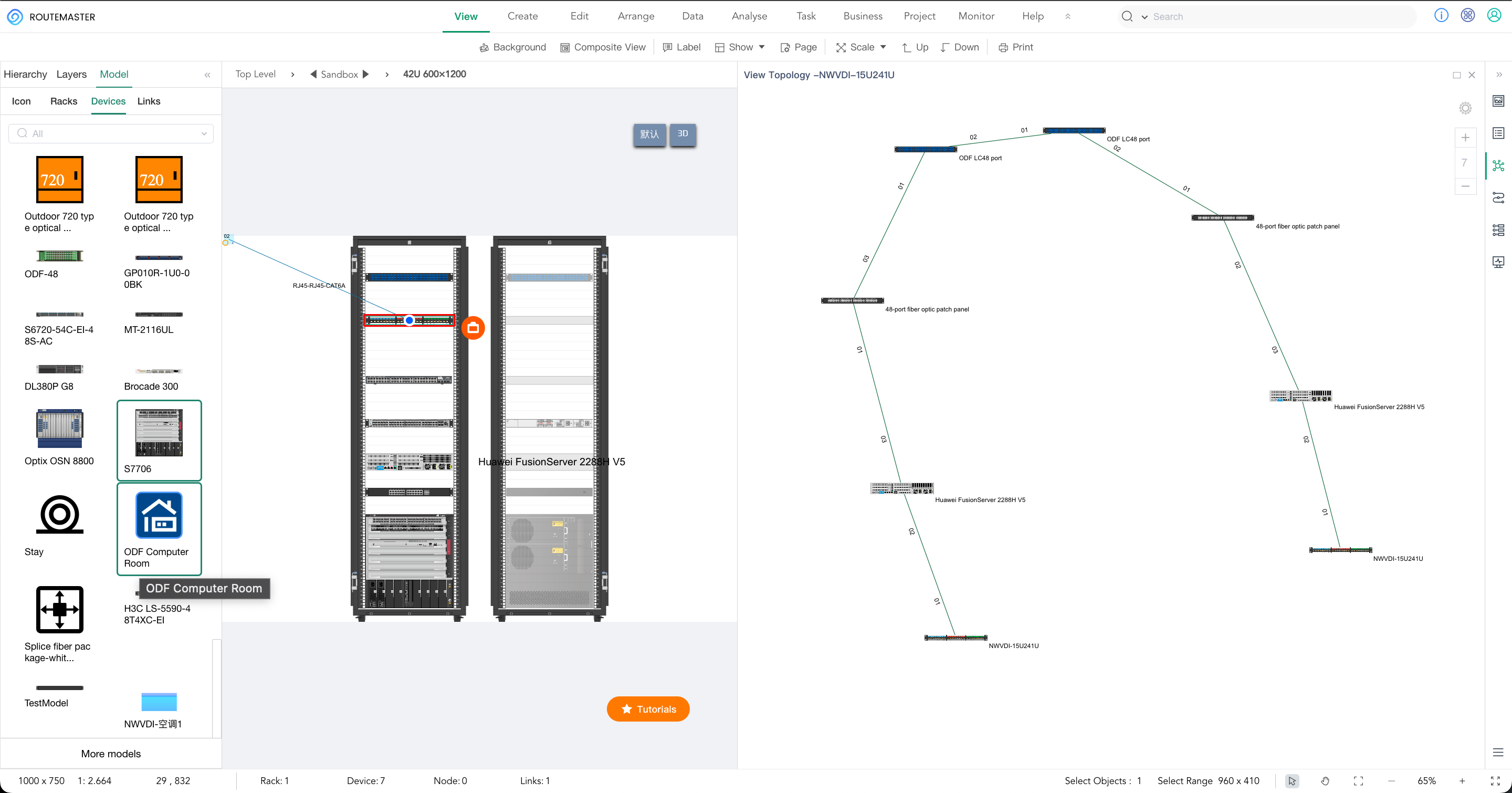
Task: Click the orange device action icon beside rack
Action: (x=473, y=328)
